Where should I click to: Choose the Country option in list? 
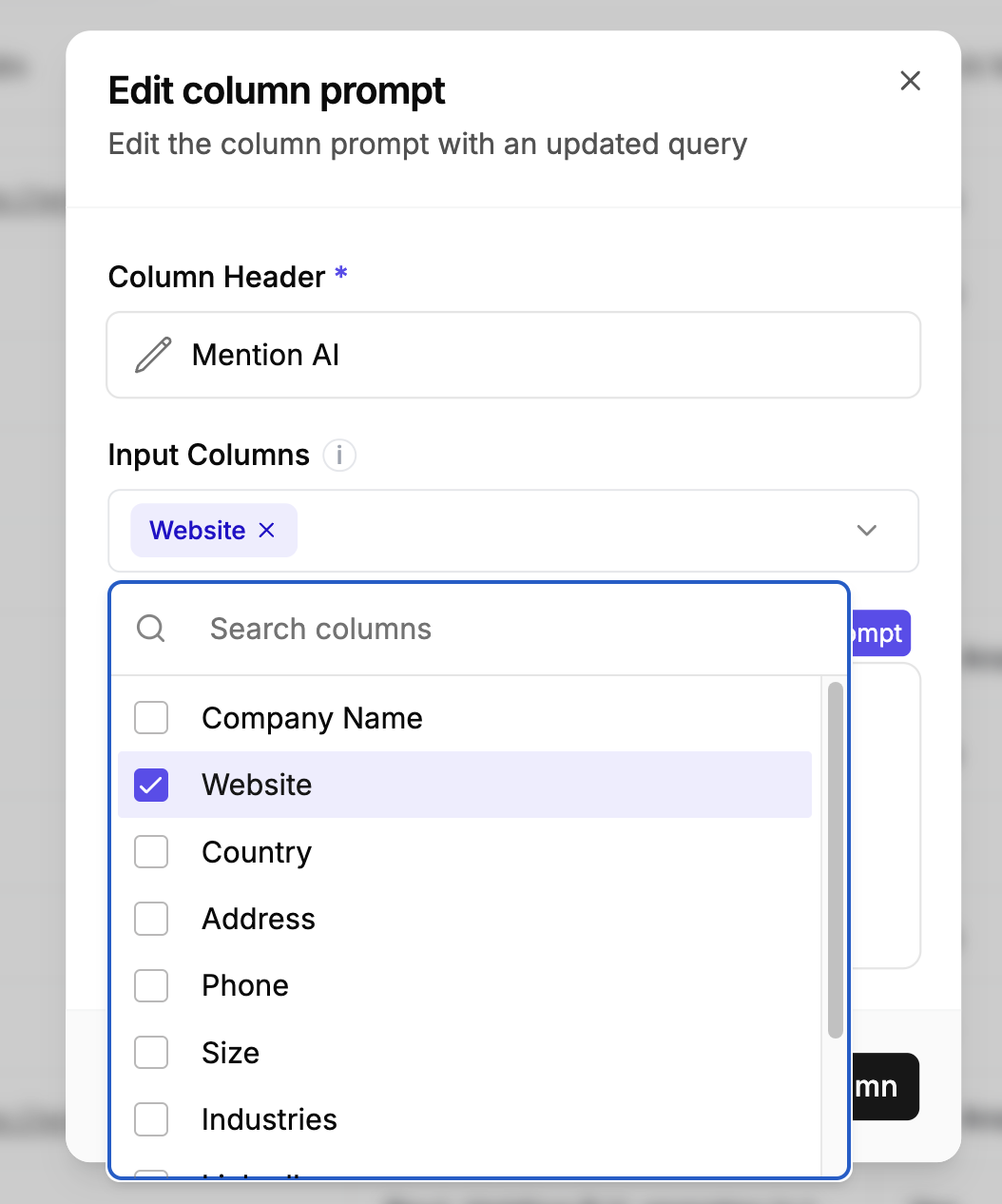pos(257,852)
